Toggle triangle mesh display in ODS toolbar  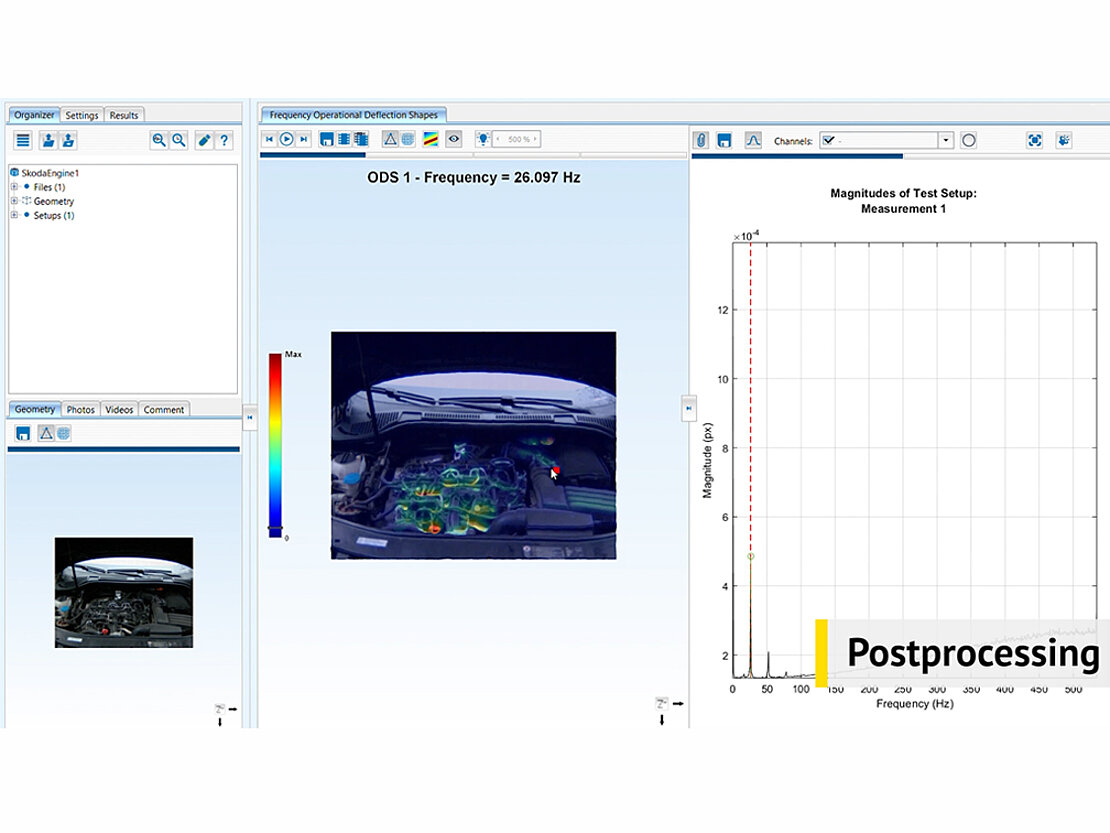point(390,139)
